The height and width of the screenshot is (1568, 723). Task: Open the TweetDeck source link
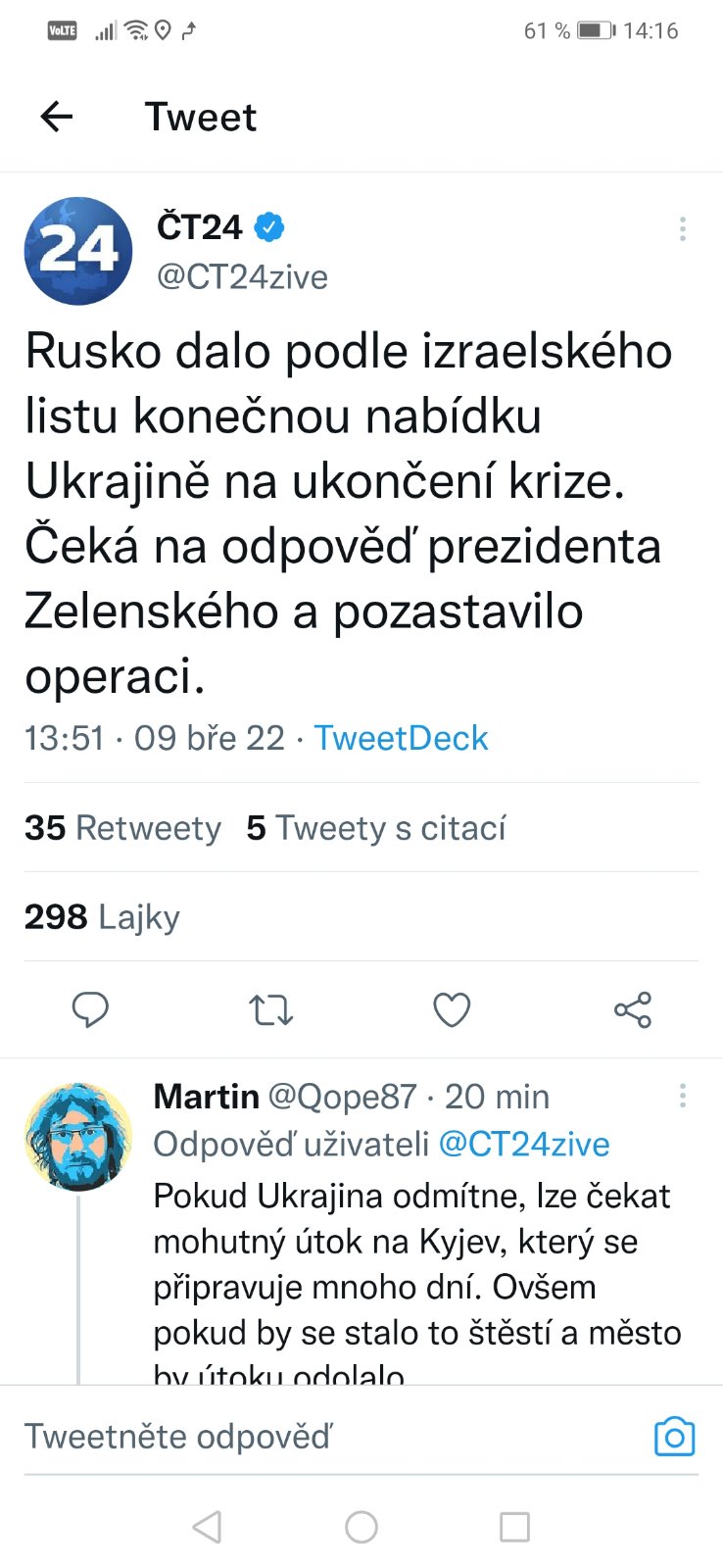(401, 738)
